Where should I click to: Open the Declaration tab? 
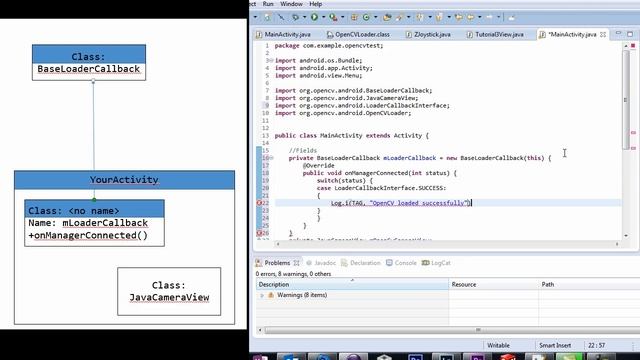coord(360,263)
